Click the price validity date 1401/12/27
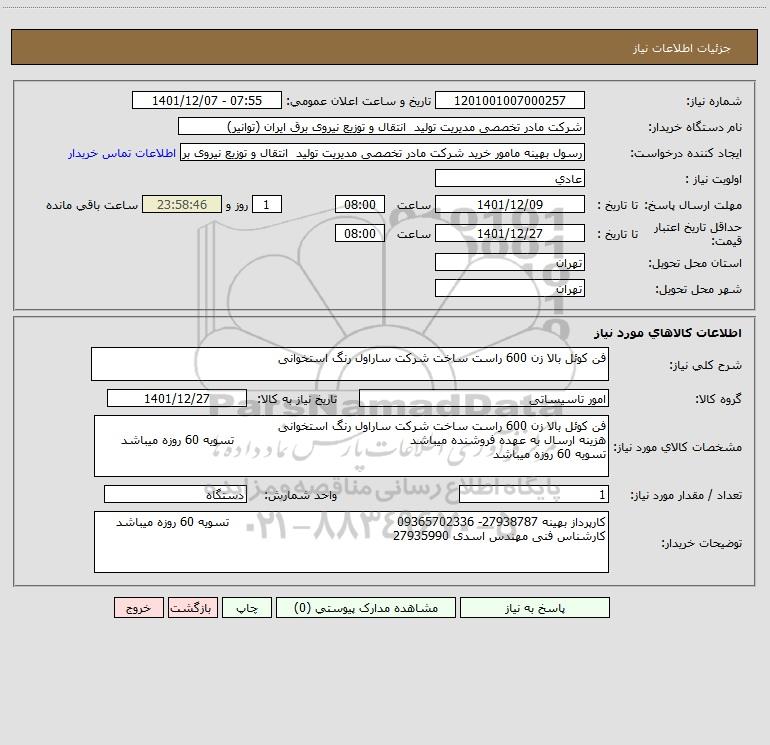Image resolution: width=770 pixels, height=745 pixels. (x=510, y=233)
